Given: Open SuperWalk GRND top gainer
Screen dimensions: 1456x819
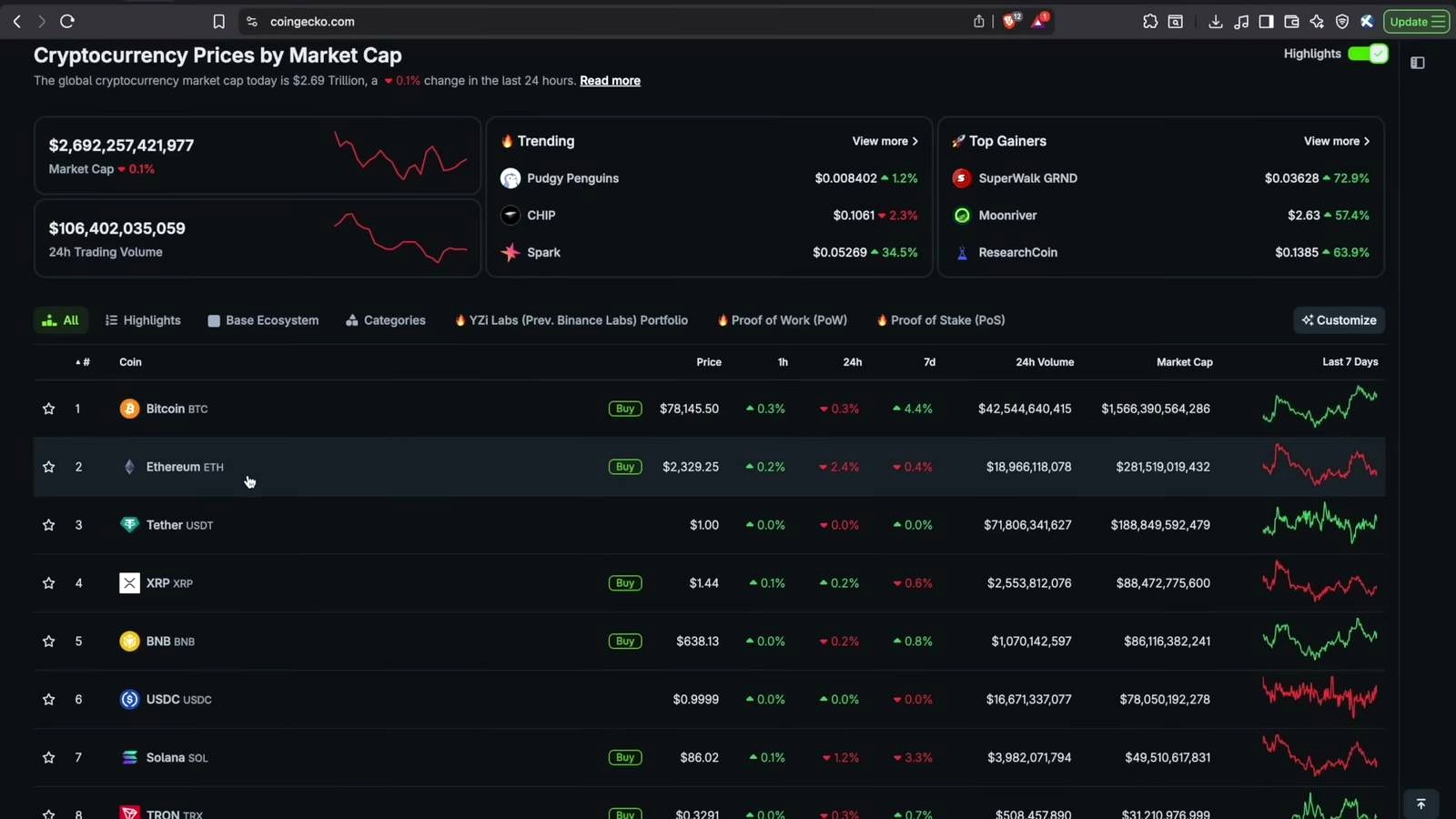Looking at the screenshot, I should pos(1027,178).
